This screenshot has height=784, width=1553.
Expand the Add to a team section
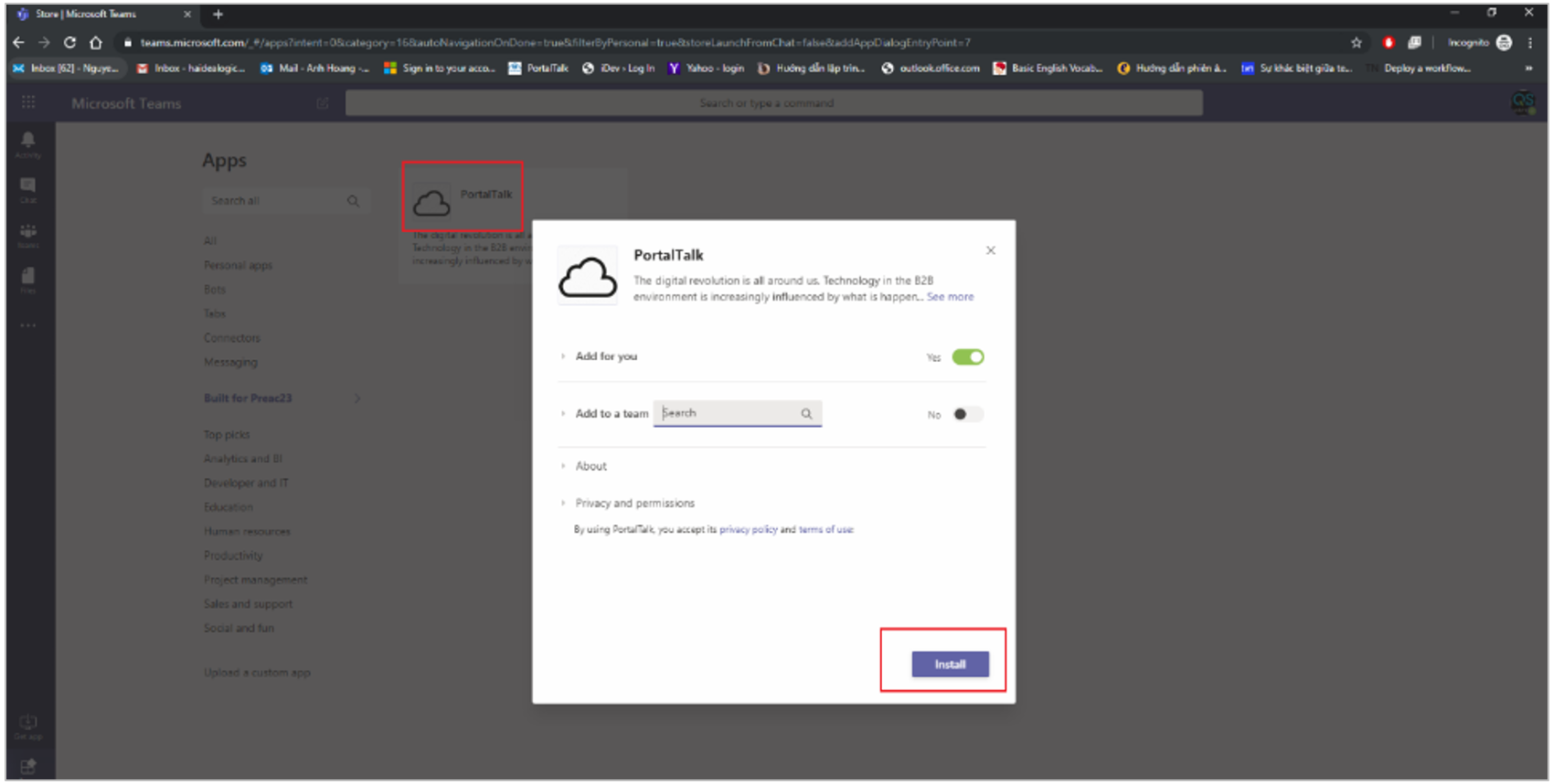tap(563, 413)
